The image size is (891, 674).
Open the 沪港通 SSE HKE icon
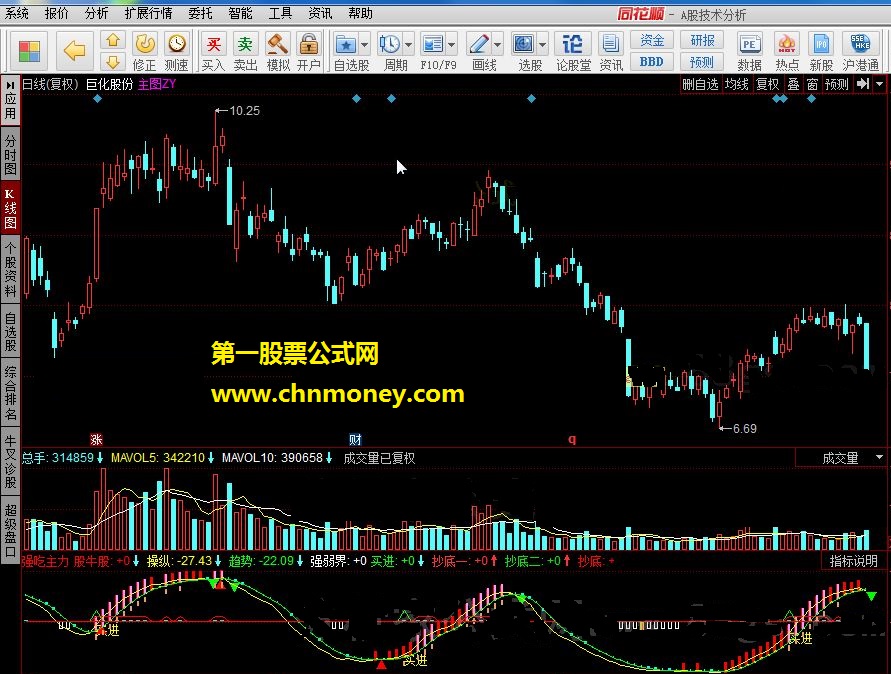coord(860,52)
